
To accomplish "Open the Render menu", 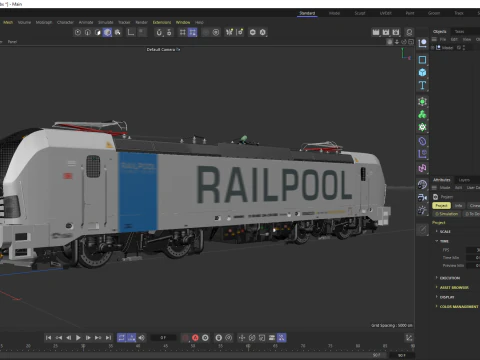I will point(141,22).
